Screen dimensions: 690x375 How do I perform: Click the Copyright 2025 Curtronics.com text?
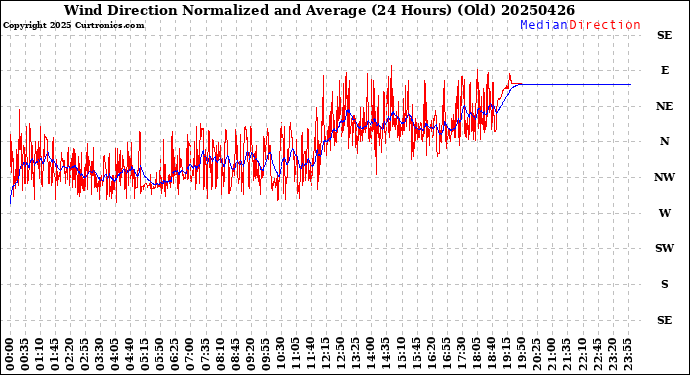click(x=73, y=26)
